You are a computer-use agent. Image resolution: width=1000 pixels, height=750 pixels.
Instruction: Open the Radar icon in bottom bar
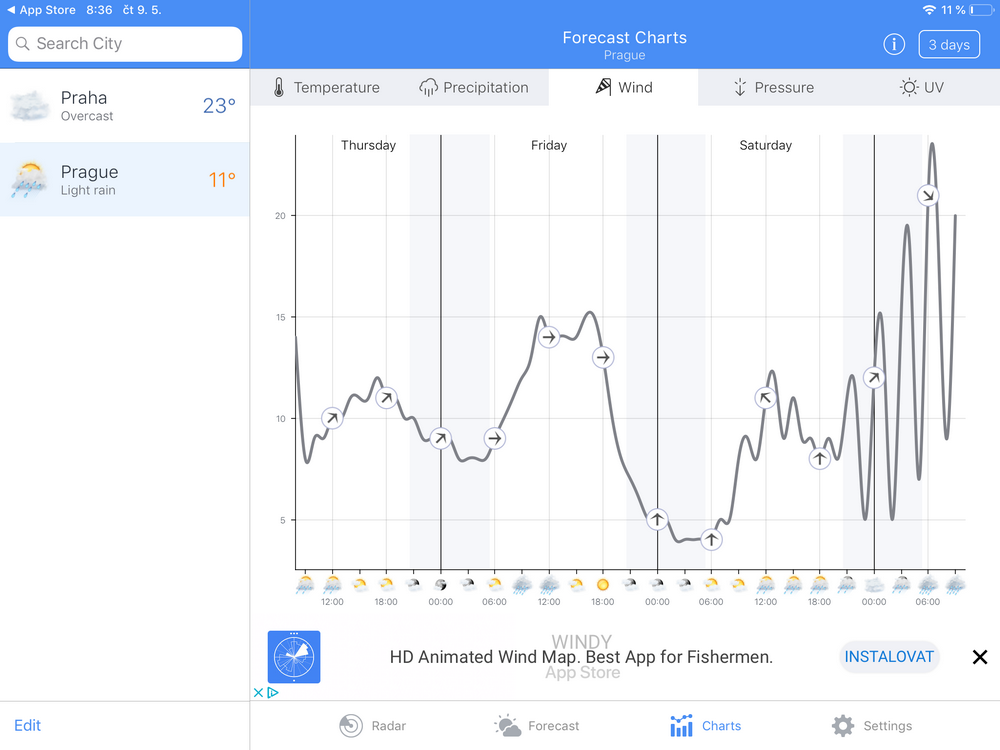(351, 726)
